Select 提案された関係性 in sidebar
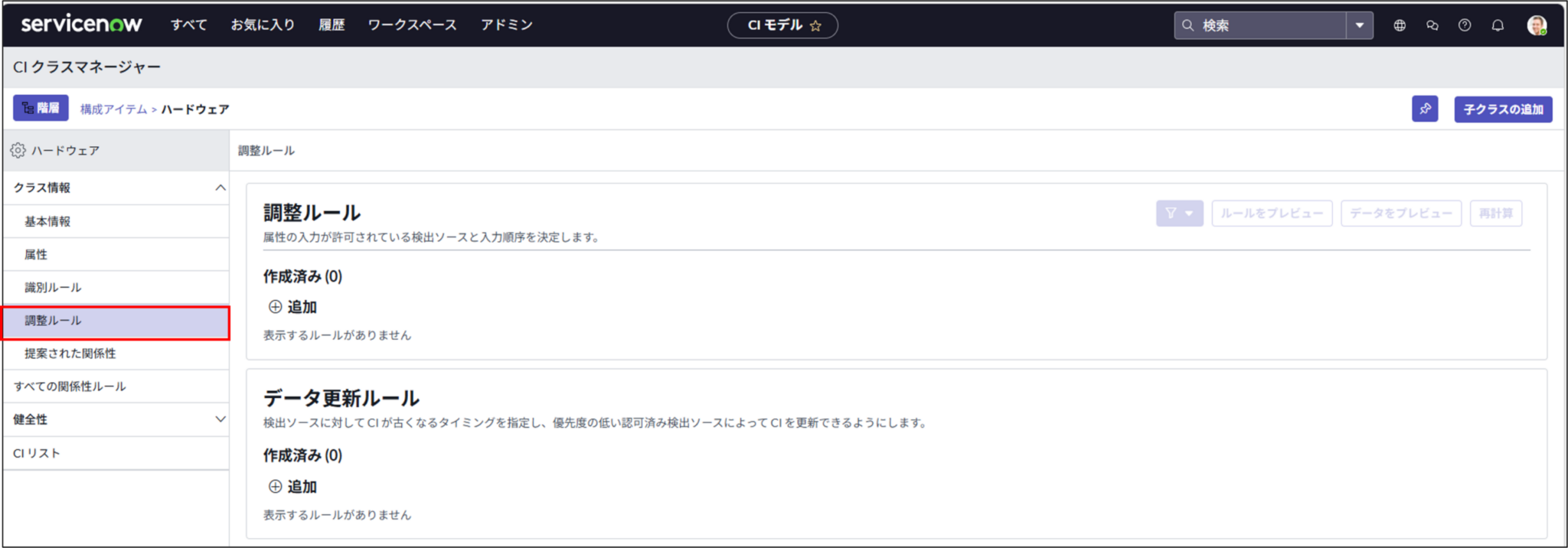The image size is (1568, 548). [x=116, y=354]
